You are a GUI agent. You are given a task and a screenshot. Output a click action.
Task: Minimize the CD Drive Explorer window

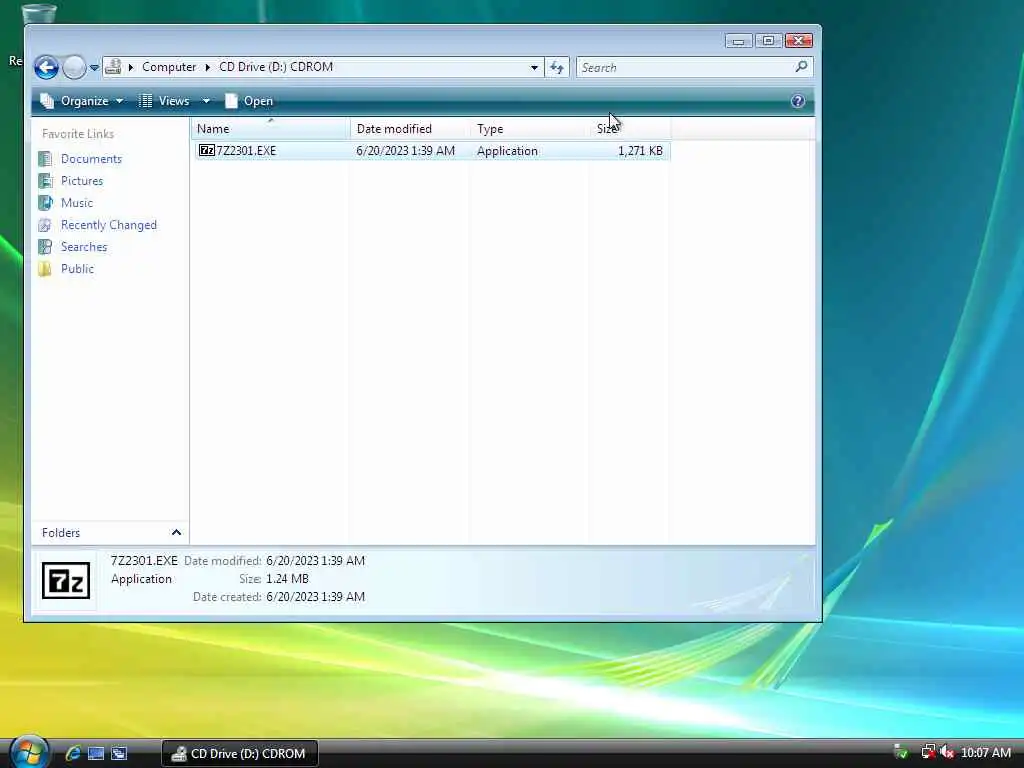point(739,41)
